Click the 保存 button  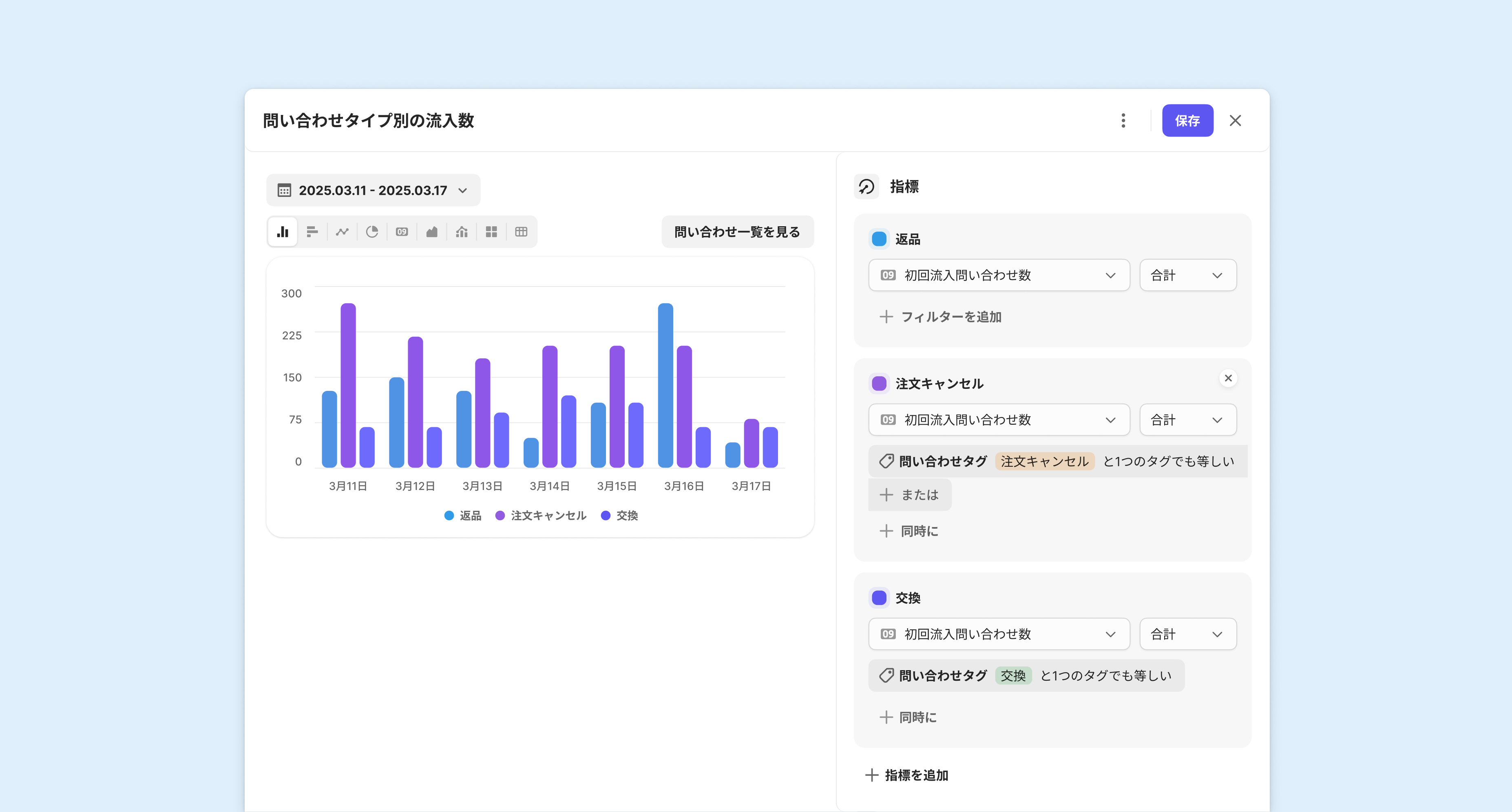coord(1187,120)
